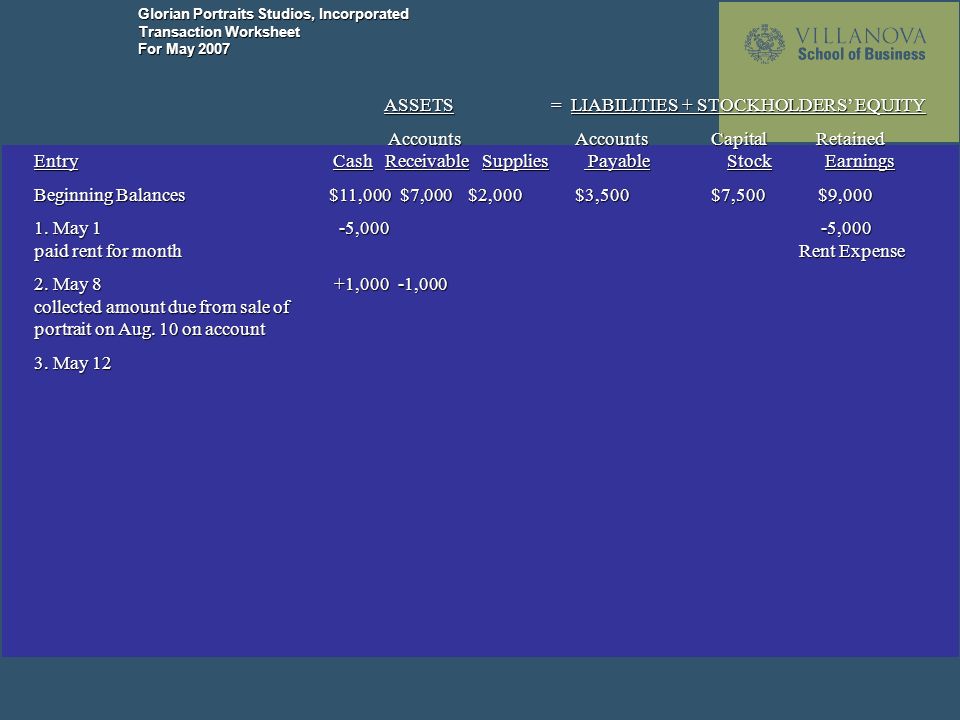Click the '3. May 12' entry label
This screenshot has height=720, width=960.
72,364
